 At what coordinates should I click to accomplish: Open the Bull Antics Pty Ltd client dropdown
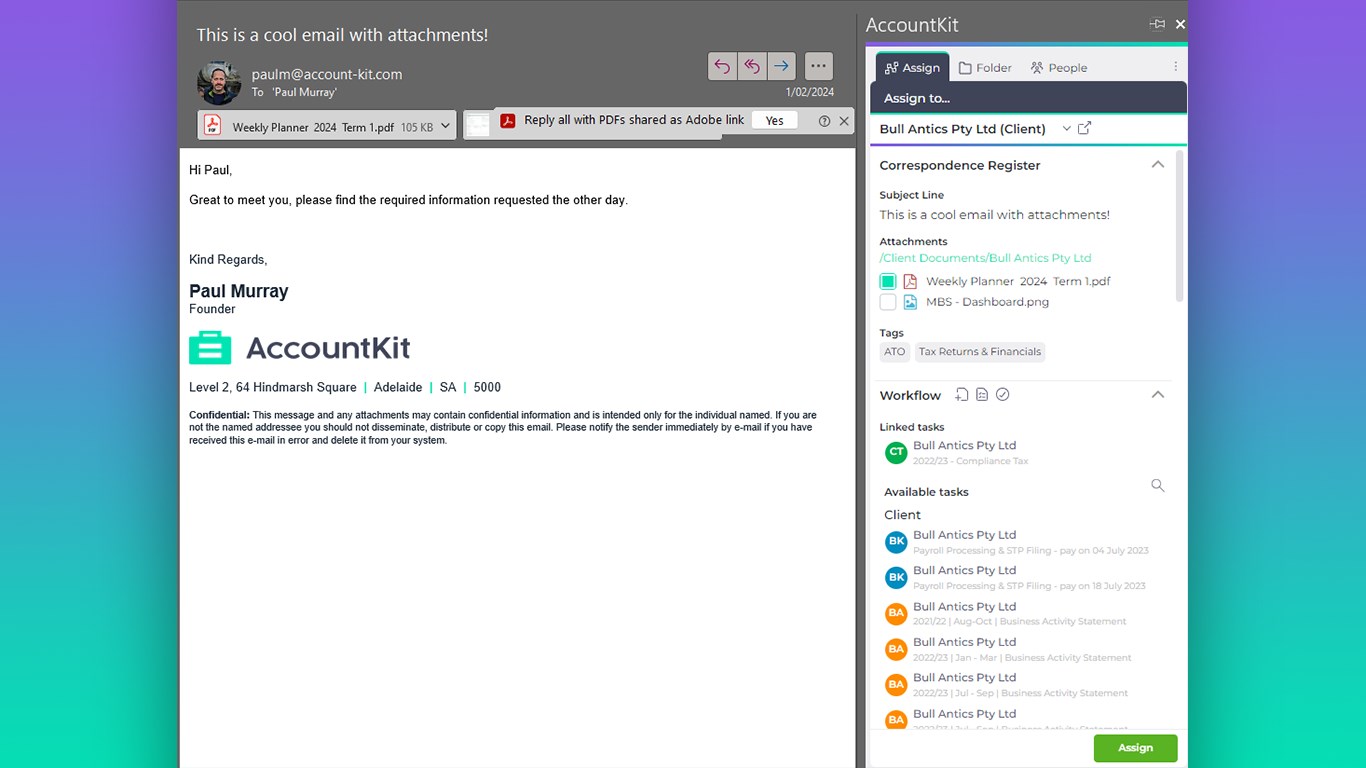click(x=1067, y=128)
